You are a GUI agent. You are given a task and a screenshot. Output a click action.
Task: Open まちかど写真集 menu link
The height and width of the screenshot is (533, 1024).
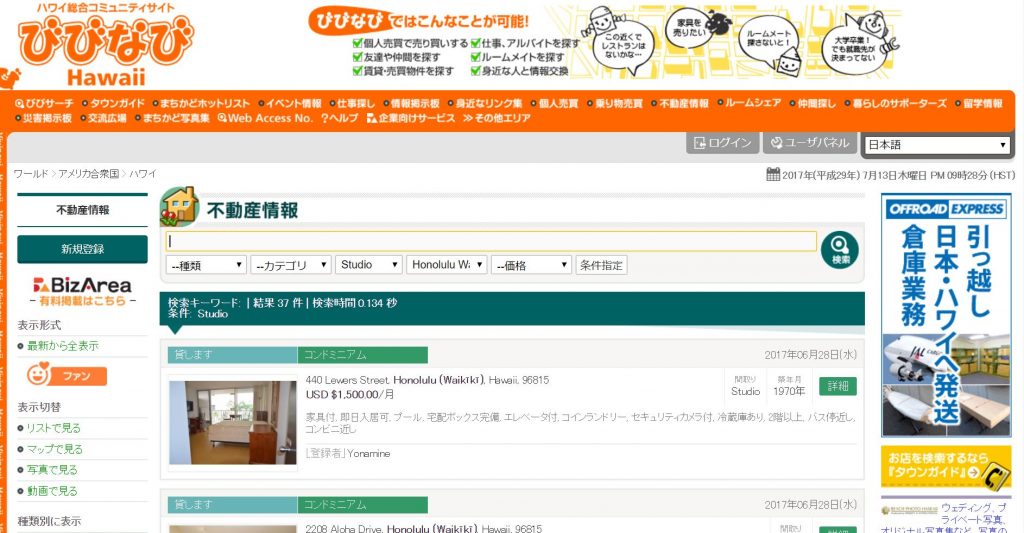(x=172, y=118)
